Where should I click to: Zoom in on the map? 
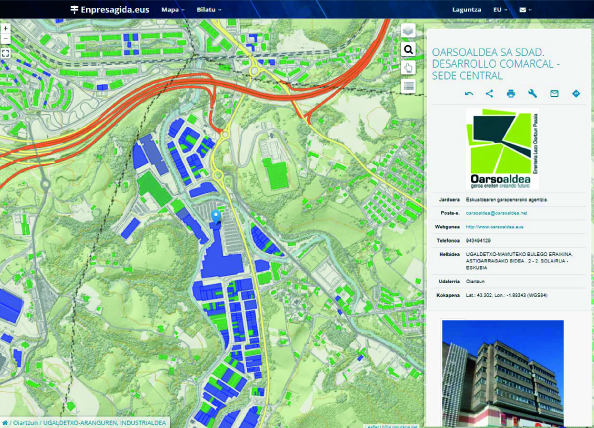click(6, 29)
